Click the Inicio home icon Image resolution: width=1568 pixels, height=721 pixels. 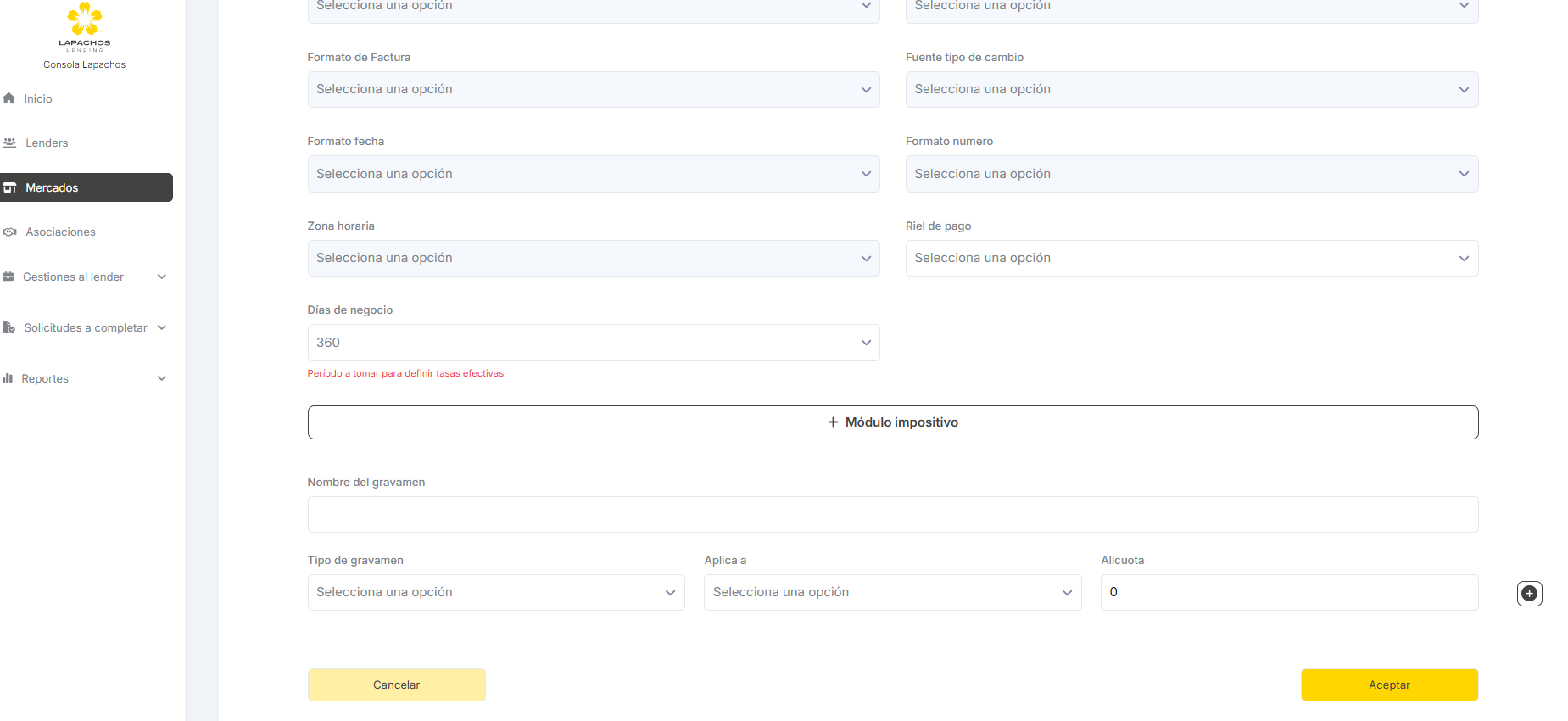click(x=9, y=98)
